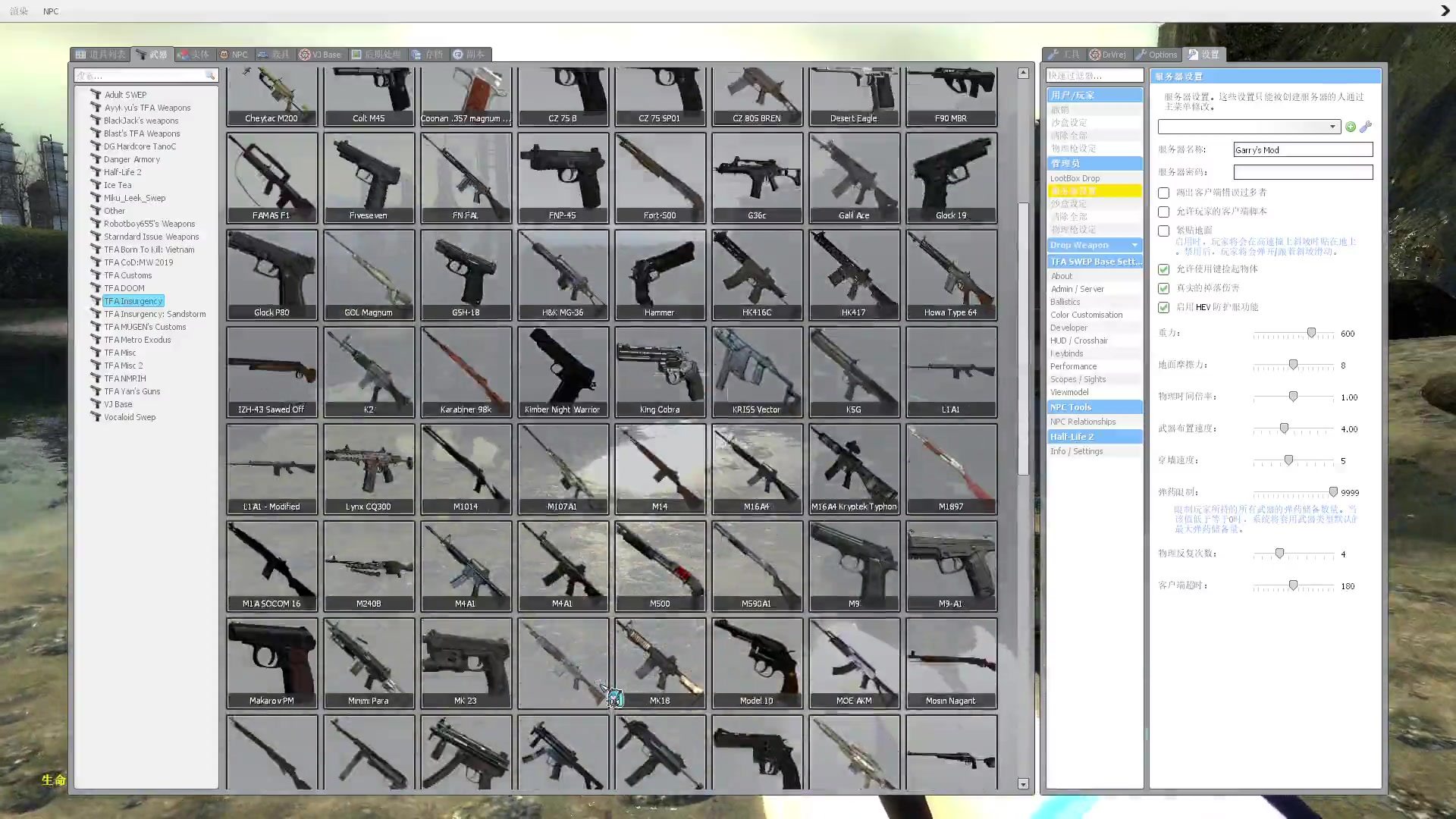Spawn the Karabiner 98k rifle
Viewport: 1456px width, 819px height.
(x=466, y=372)
